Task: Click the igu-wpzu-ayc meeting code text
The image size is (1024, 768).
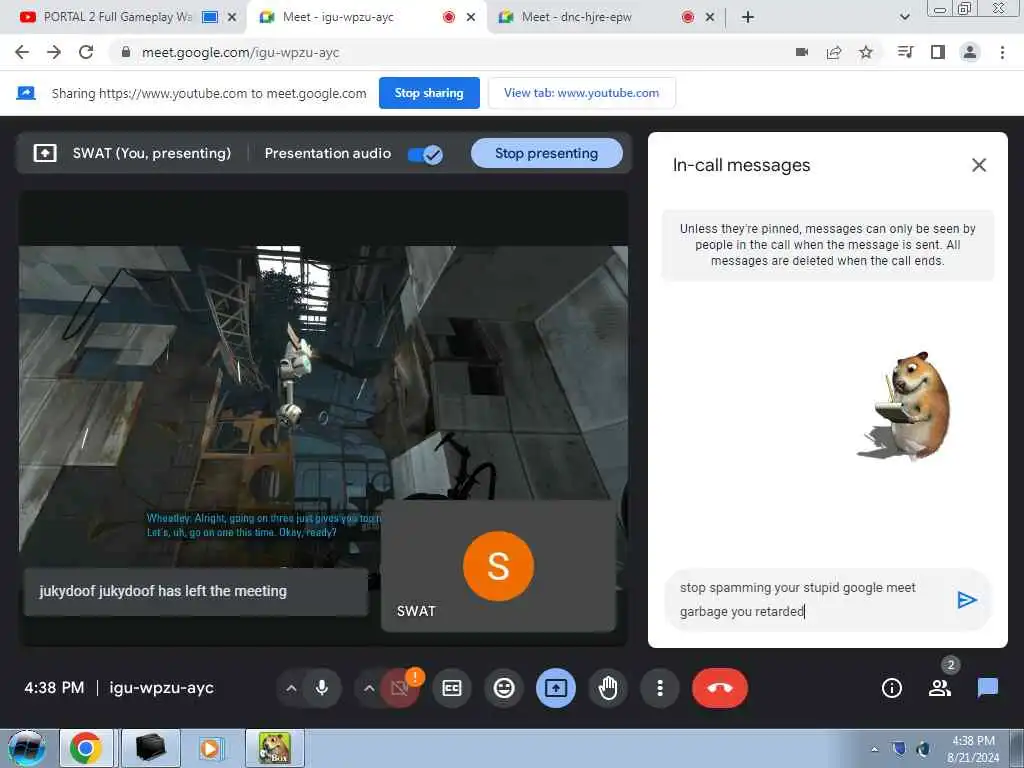Action: pos(161,688)
